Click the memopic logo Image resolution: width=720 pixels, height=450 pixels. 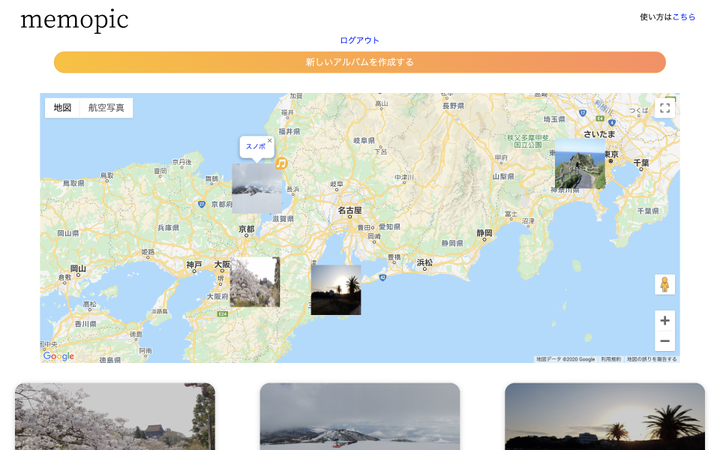(x=74, y=20)
